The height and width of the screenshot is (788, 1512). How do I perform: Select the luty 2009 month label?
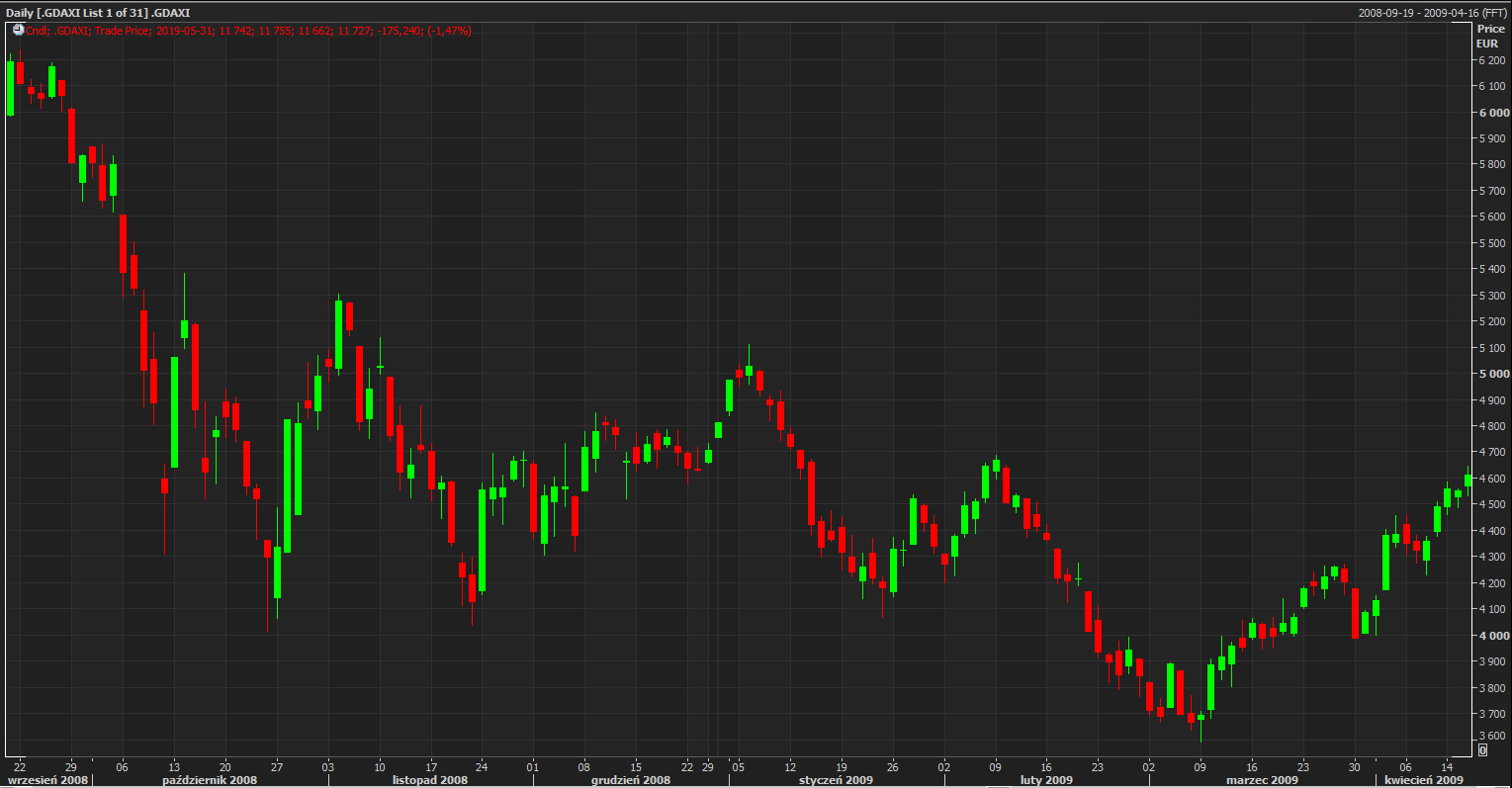(x=1046, y=780)
